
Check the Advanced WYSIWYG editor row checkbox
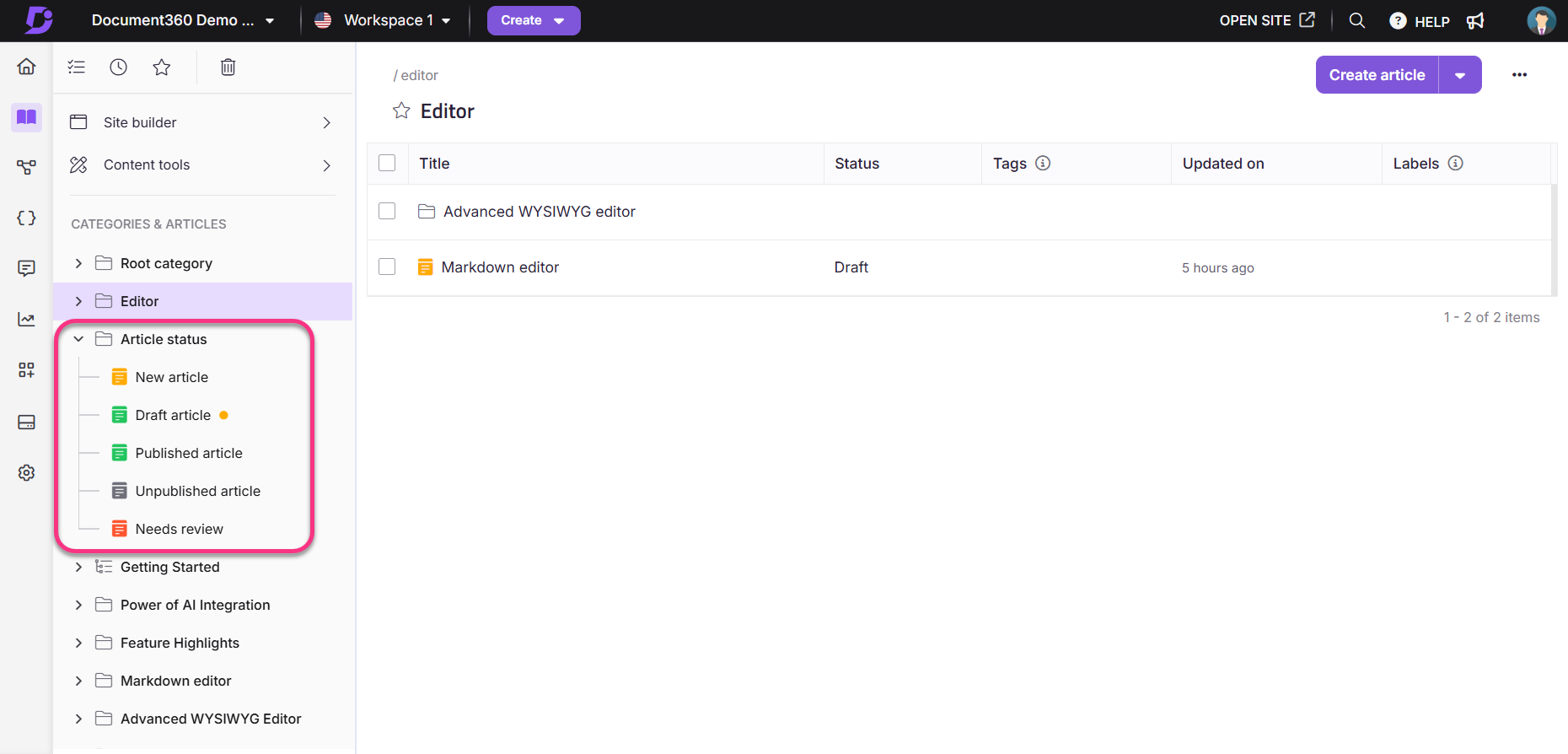[387, 211]
